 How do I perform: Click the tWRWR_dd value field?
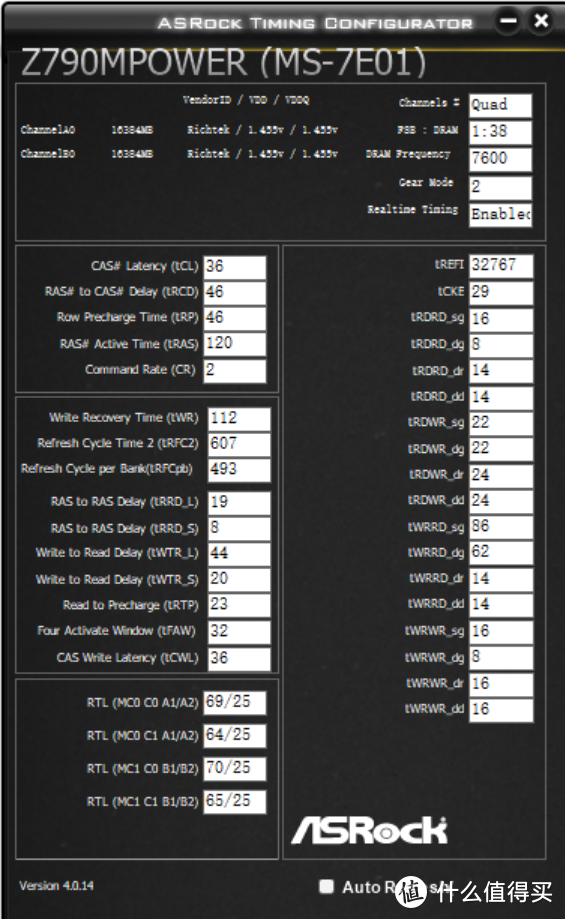[x=501, y=710]
